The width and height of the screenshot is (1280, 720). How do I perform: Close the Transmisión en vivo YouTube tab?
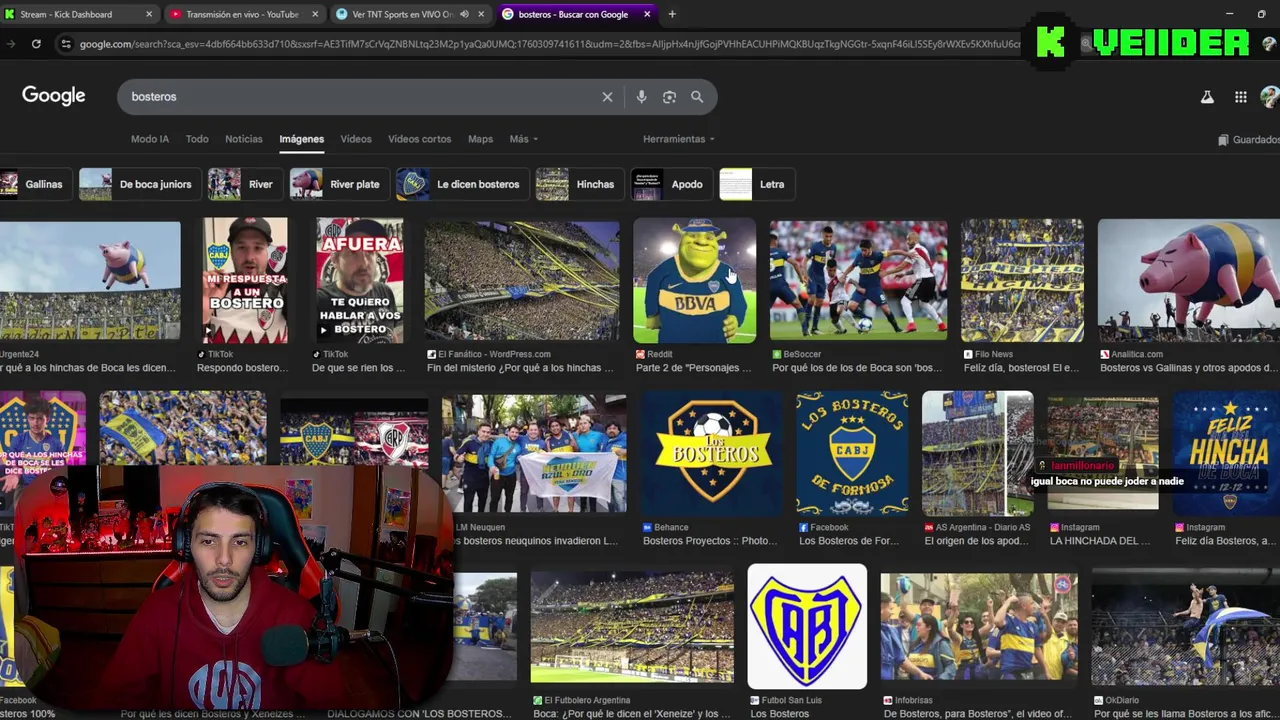point(315,14)
